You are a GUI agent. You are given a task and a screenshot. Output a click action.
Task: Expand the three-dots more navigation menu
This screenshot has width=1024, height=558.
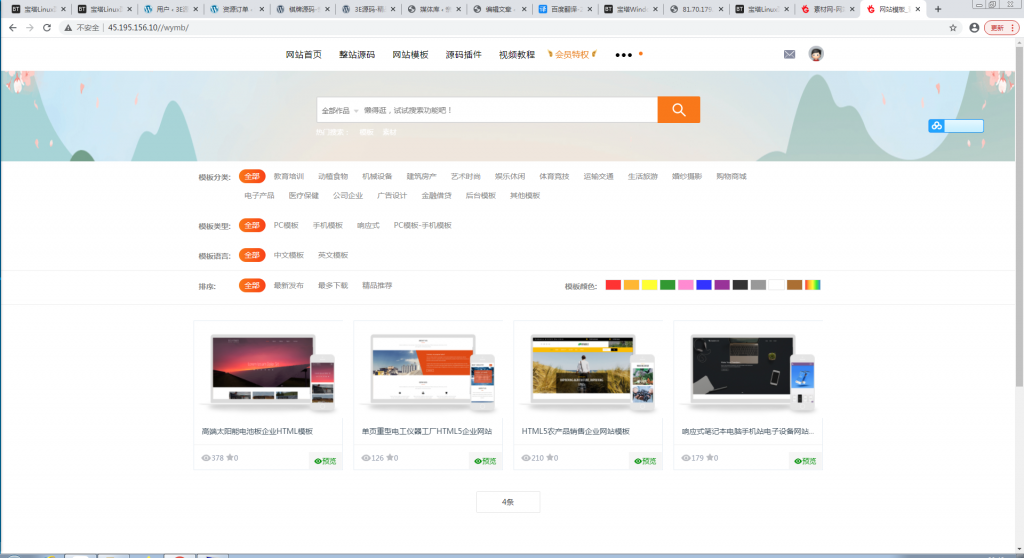point(624,54)
